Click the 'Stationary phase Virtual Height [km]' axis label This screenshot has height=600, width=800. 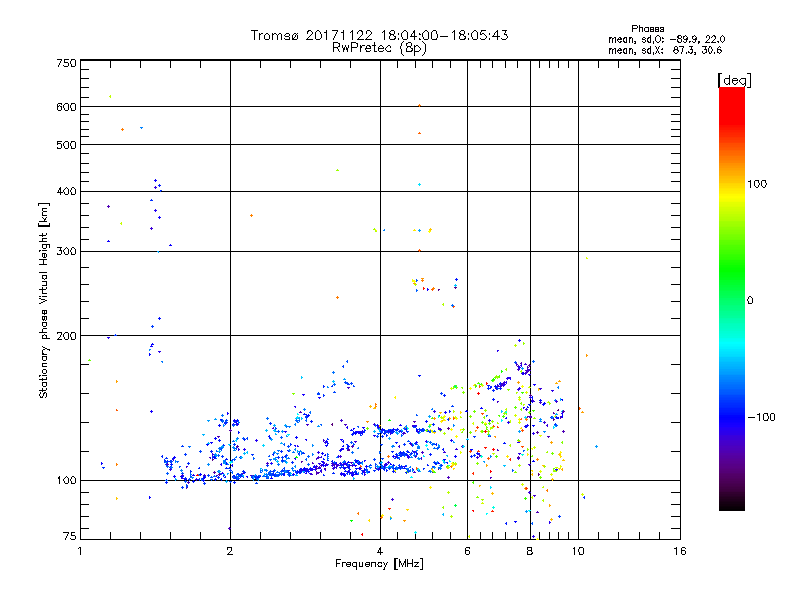(x=44, y=300)
